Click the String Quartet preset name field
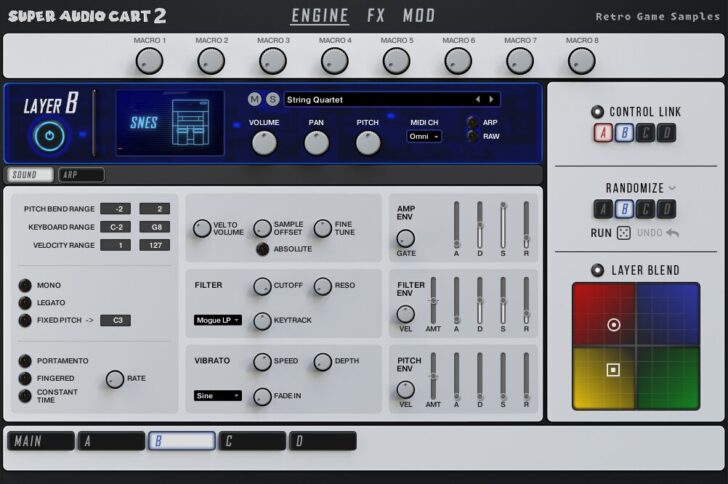 click(x=378, y=99)
